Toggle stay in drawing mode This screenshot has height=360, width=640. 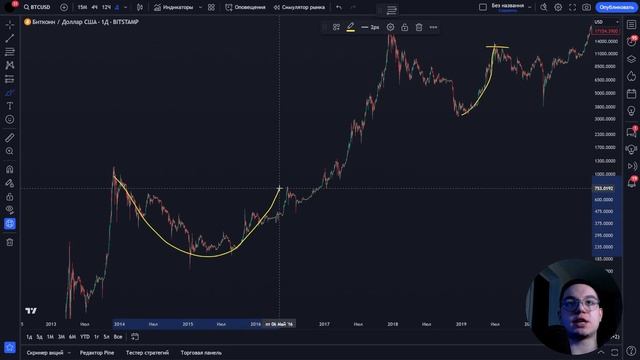click(10, 183)
